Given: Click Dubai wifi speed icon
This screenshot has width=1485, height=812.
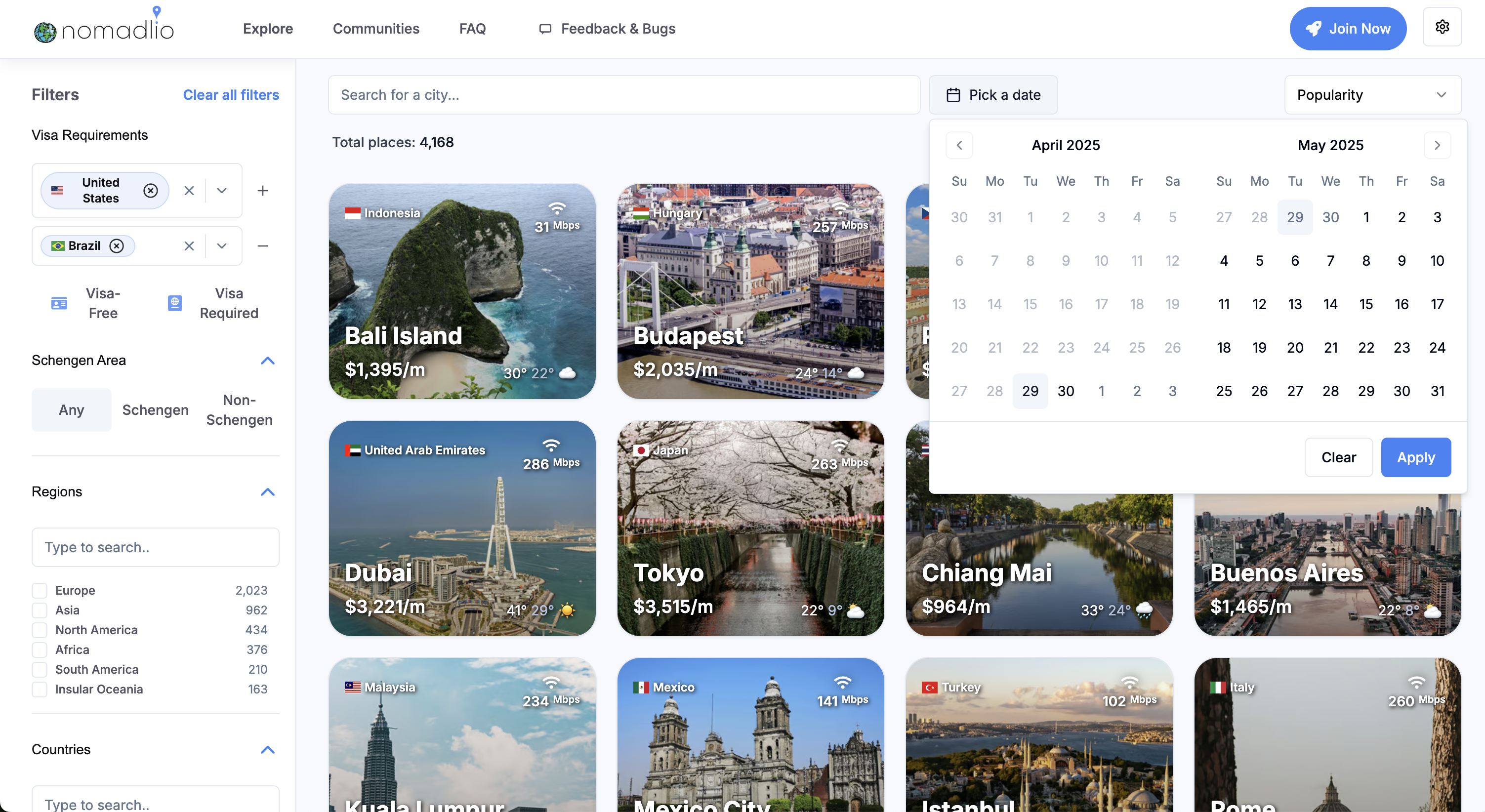Looking at the screenshot, I should 552,445.
